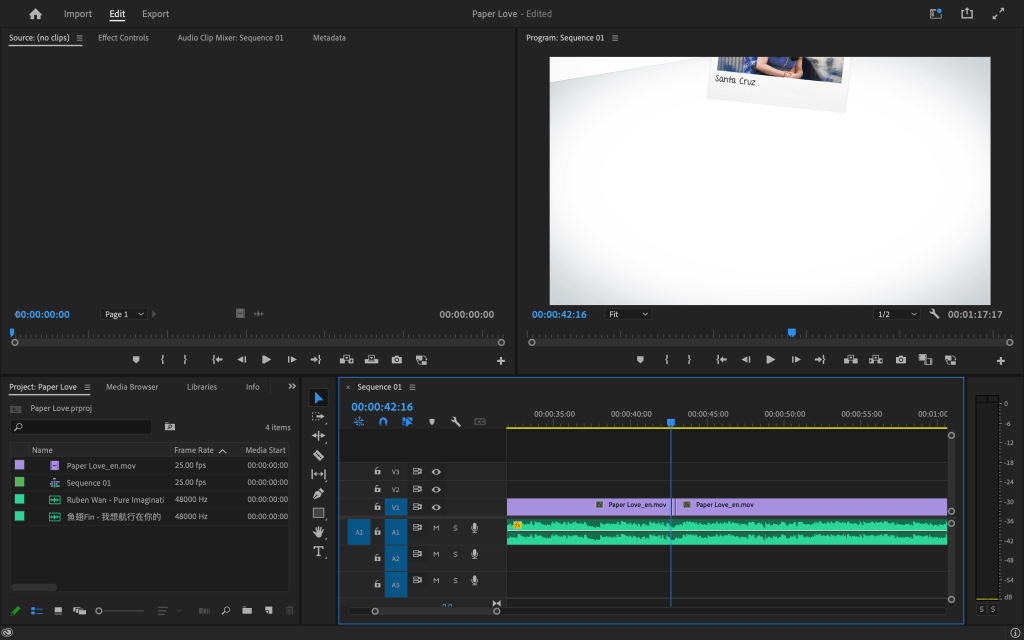Image resolution: width=1024 pixels, height=640 pixels.
Task: Select the Pen tool
Action: 319,493
